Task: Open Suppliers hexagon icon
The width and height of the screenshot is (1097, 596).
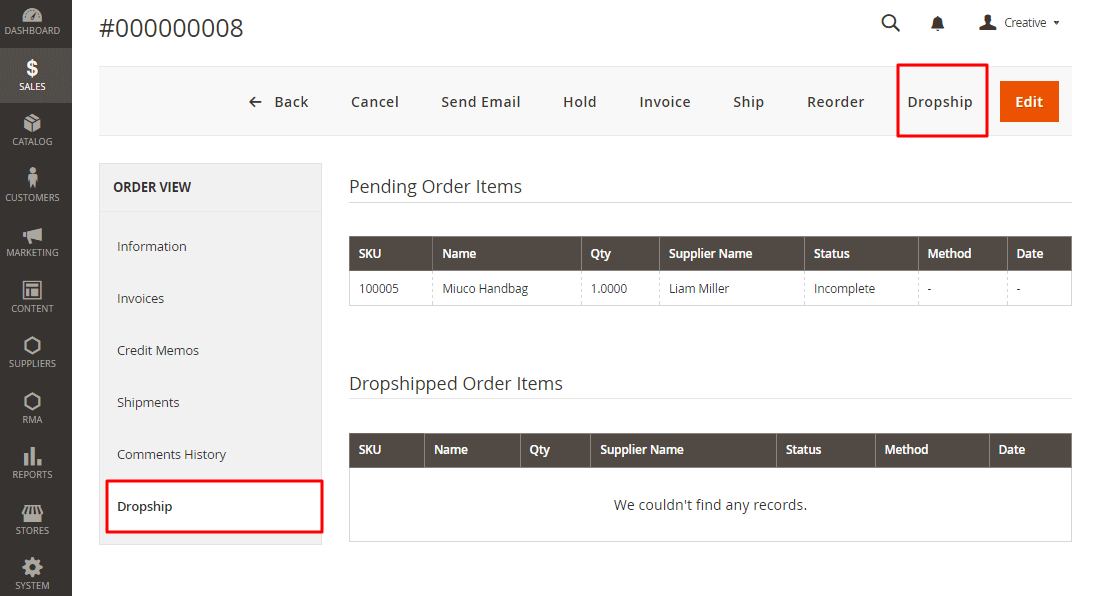Action: [x=32, y=346]
